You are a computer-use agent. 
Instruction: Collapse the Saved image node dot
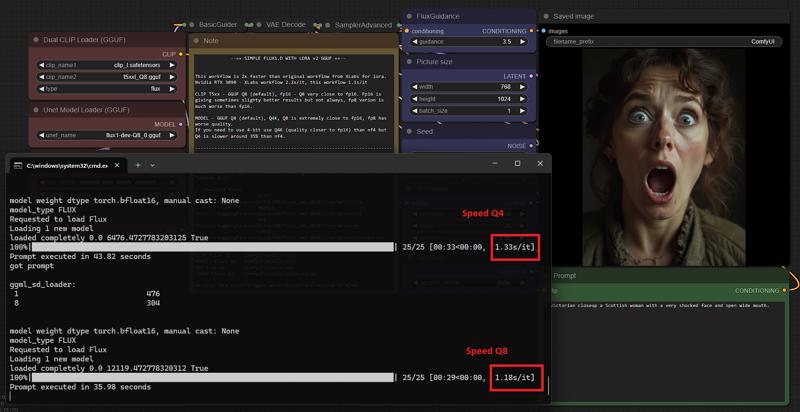coord(546,16)
